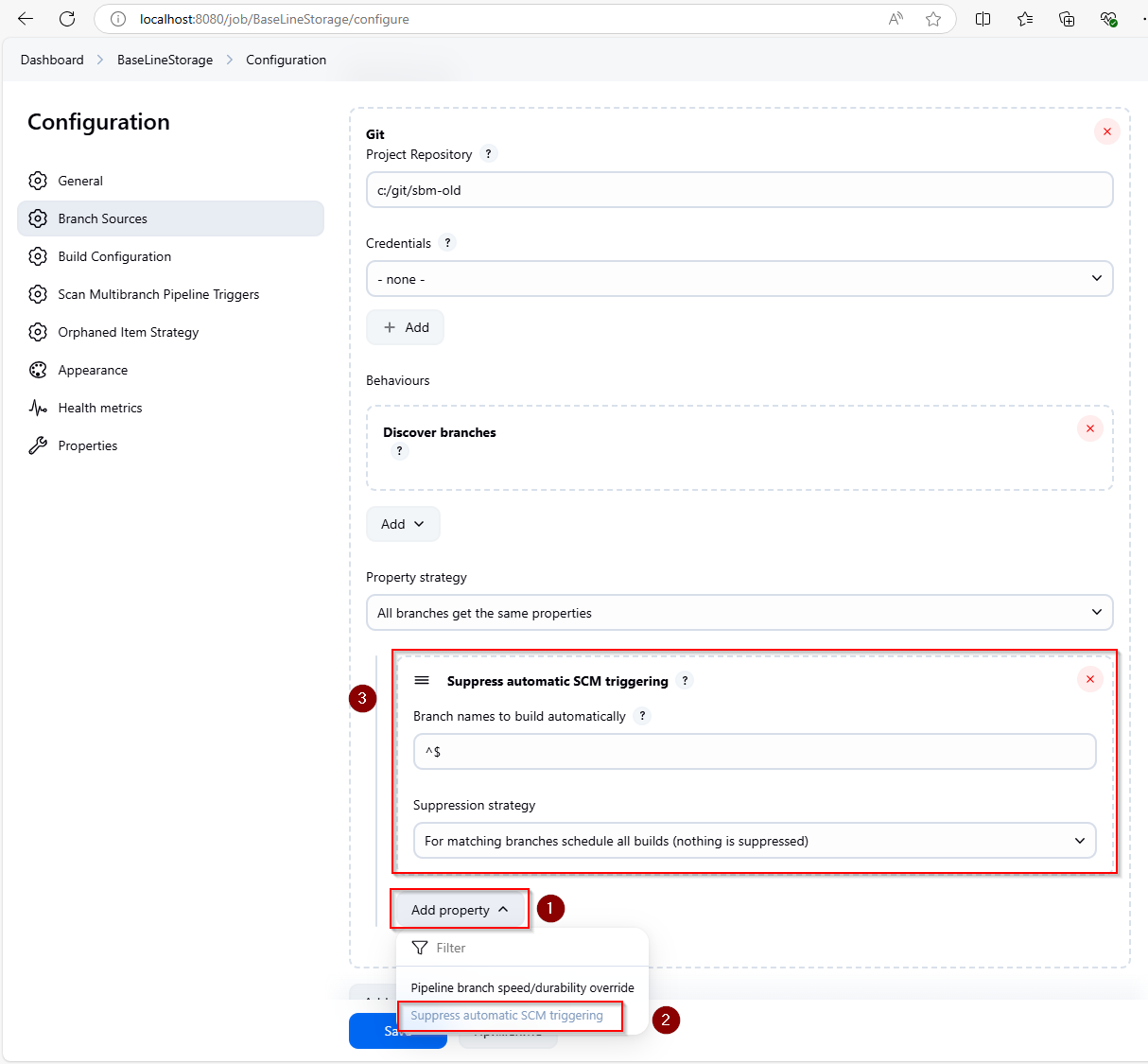Open help for Project Repository
Viewport: 1148px width, 1064px height.
pos(488,154)
